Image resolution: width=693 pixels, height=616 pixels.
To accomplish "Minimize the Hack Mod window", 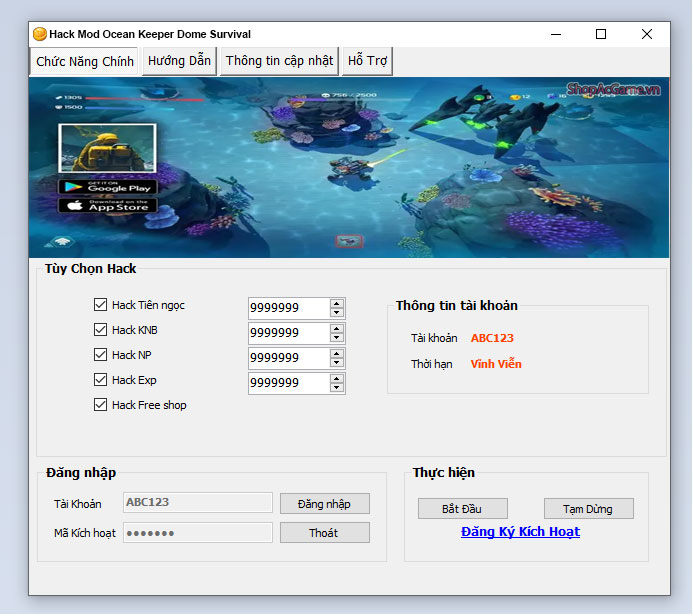I will point(556,34).
